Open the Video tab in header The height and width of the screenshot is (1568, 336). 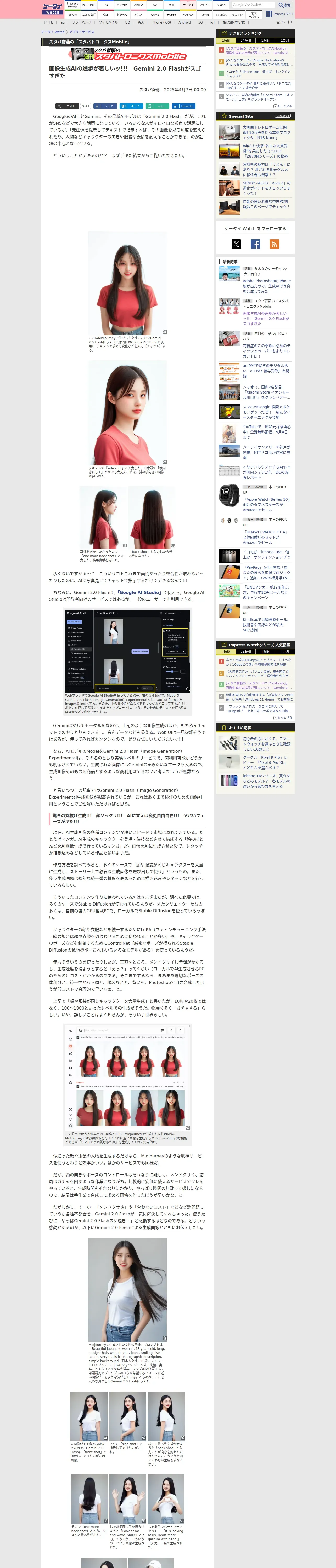tap(221, 5)
